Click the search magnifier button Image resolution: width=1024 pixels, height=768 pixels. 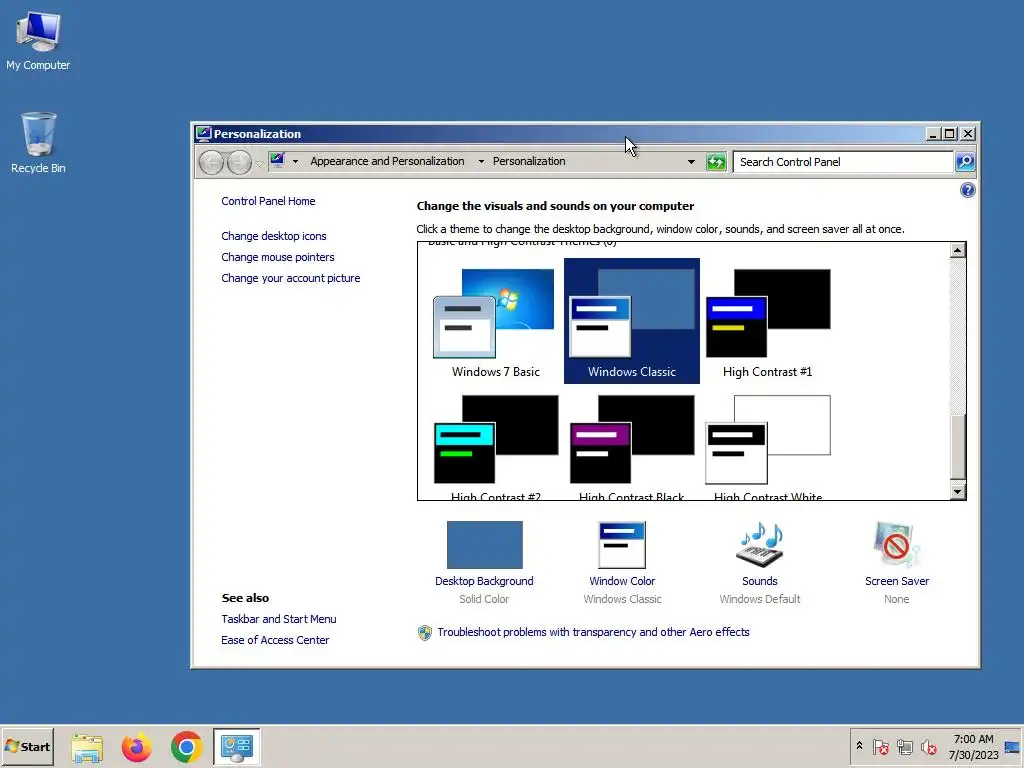tap(965, 162)
